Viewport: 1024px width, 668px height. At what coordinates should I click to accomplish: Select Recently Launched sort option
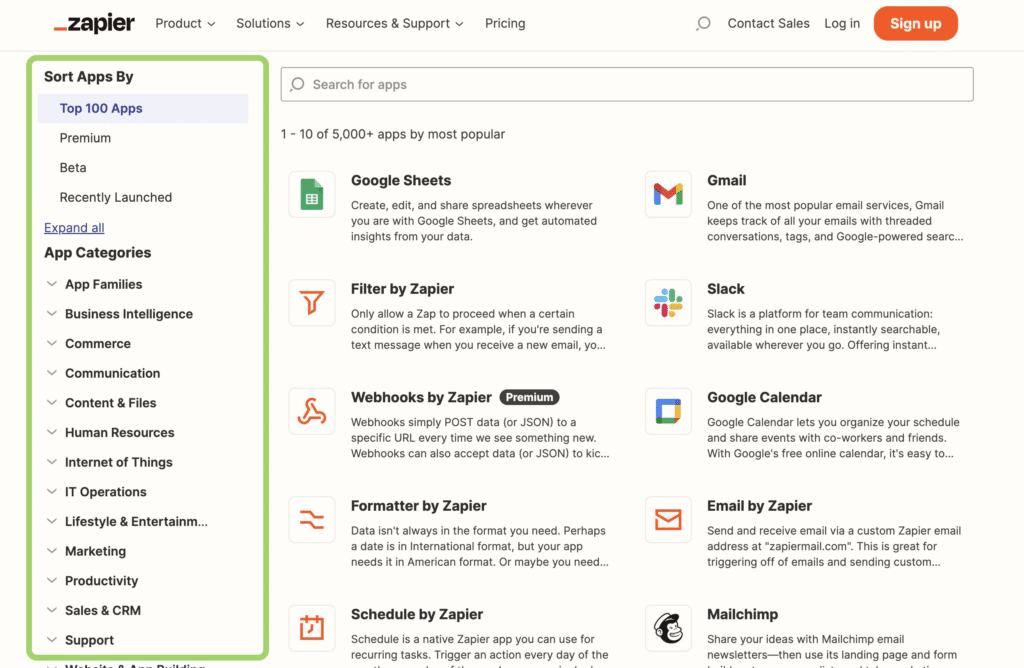click(x=116, y=197)
